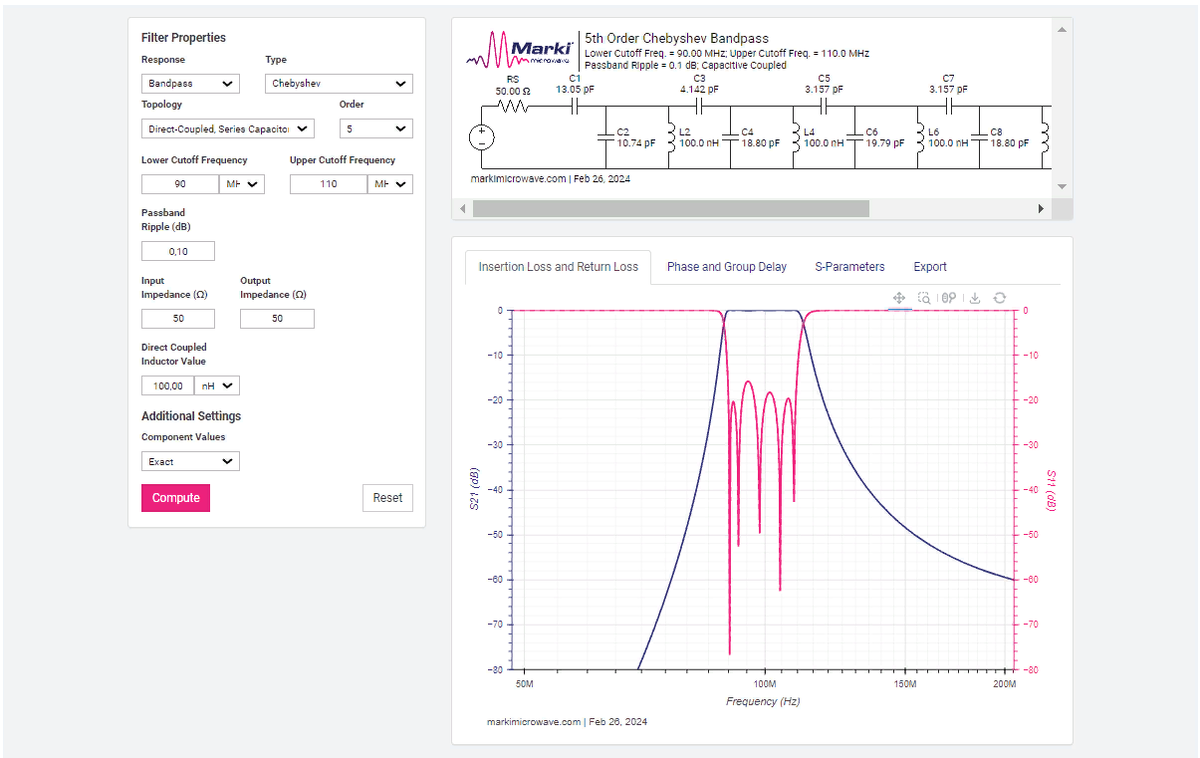
Task: Click the scroll left arrow under schematic
Action: pos(462,209)
